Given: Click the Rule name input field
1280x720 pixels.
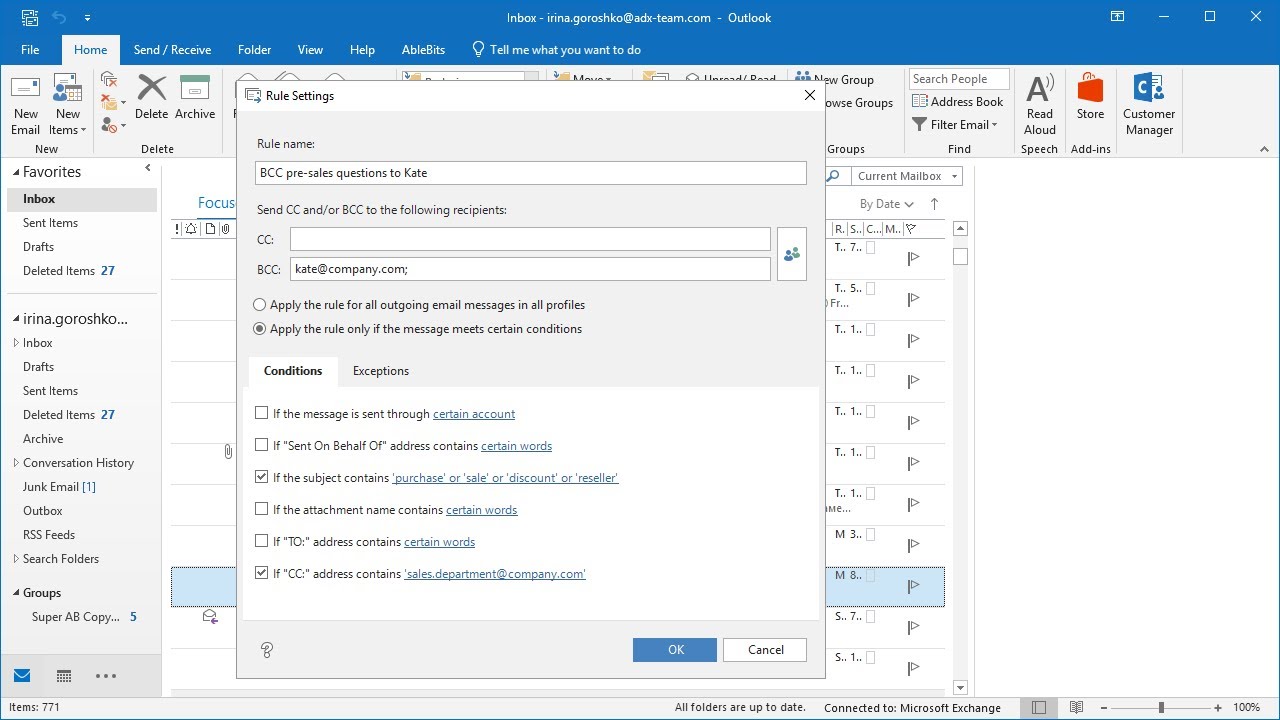Looking at the screenshot, I should (531, 173).
